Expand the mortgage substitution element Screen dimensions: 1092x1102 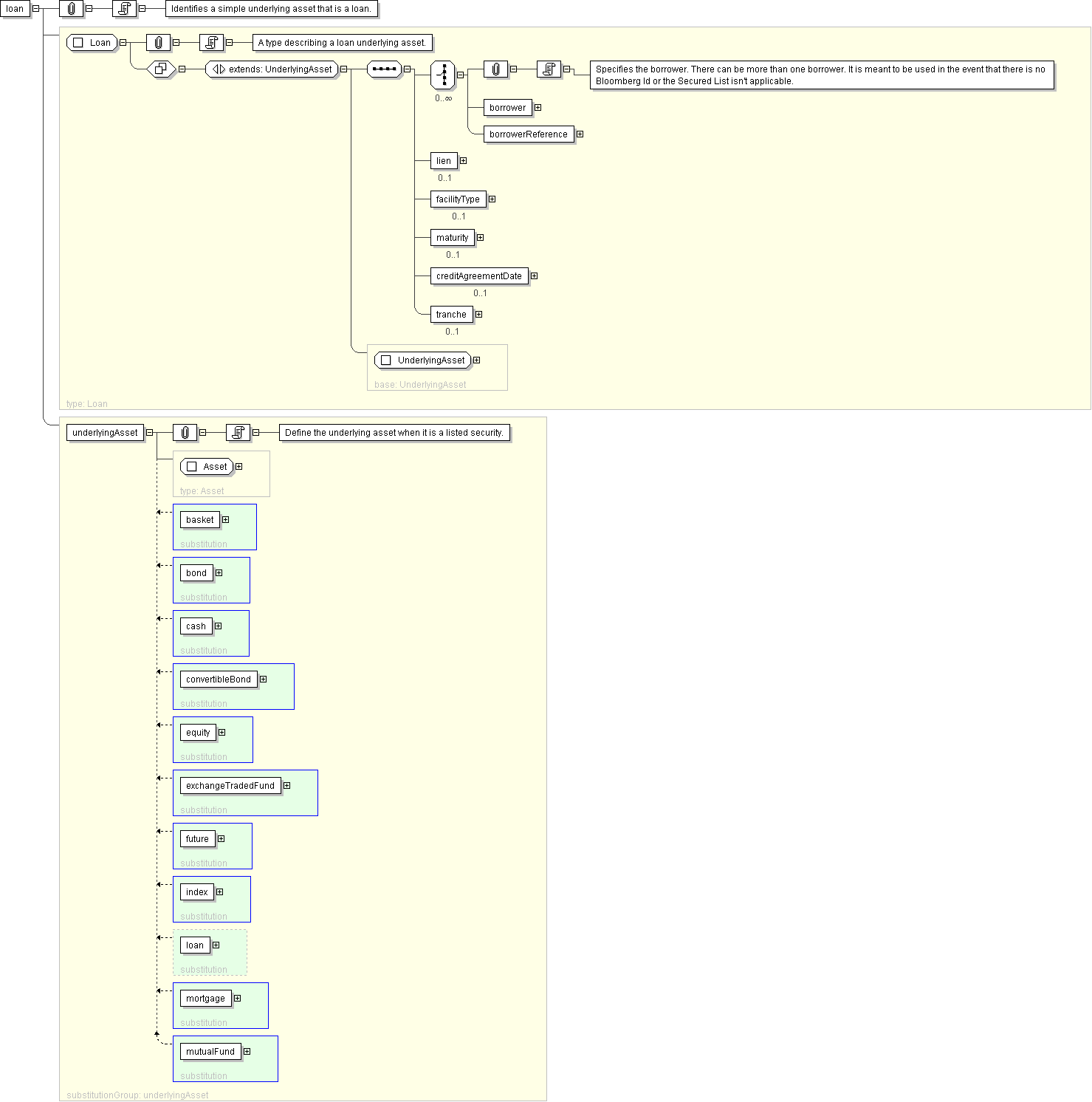tap(237, 999)
